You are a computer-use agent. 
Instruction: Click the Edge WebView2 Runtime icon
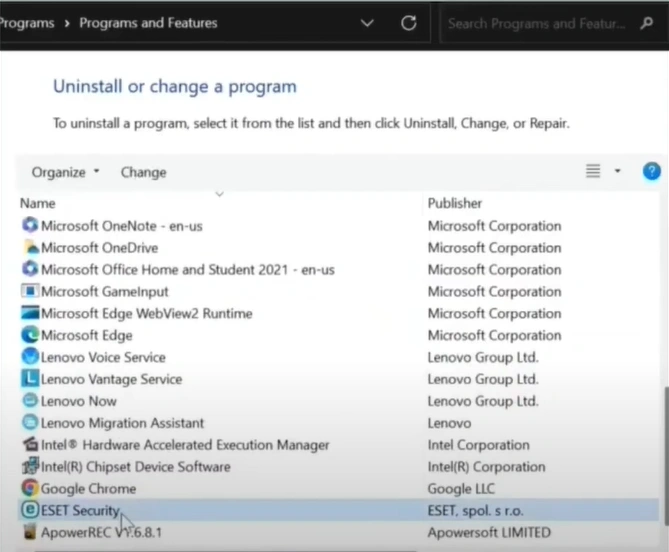(x=30, y=313)
